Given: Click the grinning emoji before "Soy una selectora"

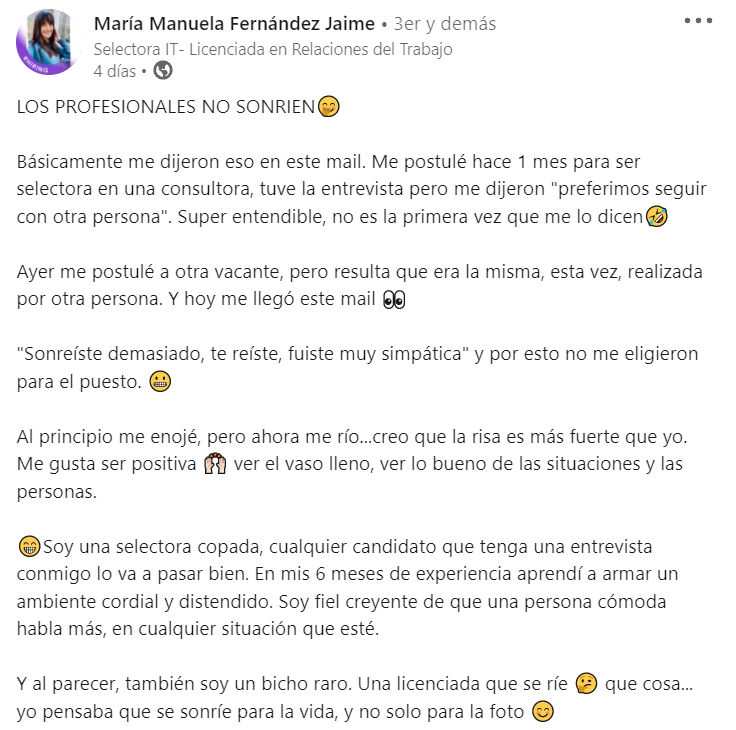Looking at the screenshot, I should [28, 547].
